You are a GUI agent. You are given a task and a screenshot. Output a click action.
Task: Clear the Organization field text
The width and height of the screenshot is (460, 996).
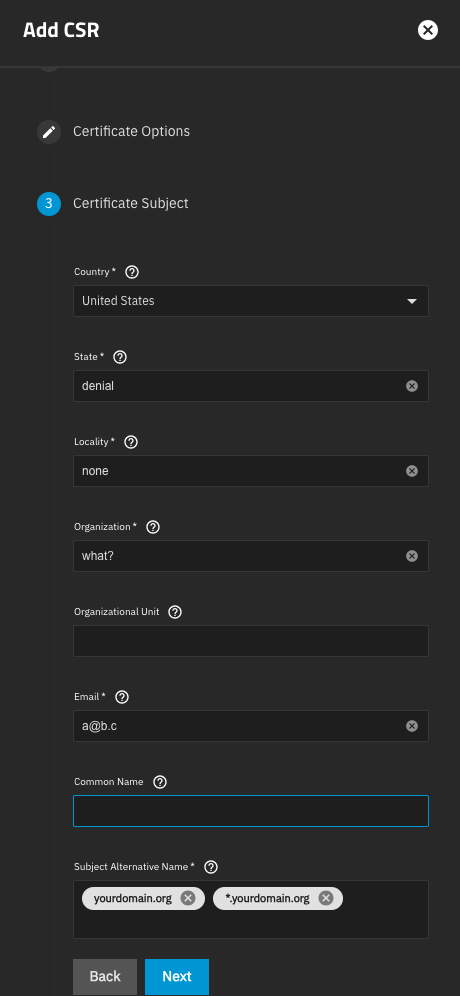tap(412, 556)
